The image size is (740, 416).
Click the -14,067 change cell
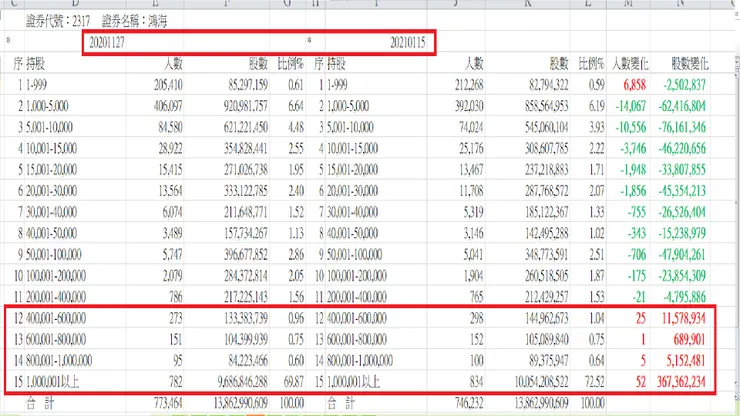(629, 106)
